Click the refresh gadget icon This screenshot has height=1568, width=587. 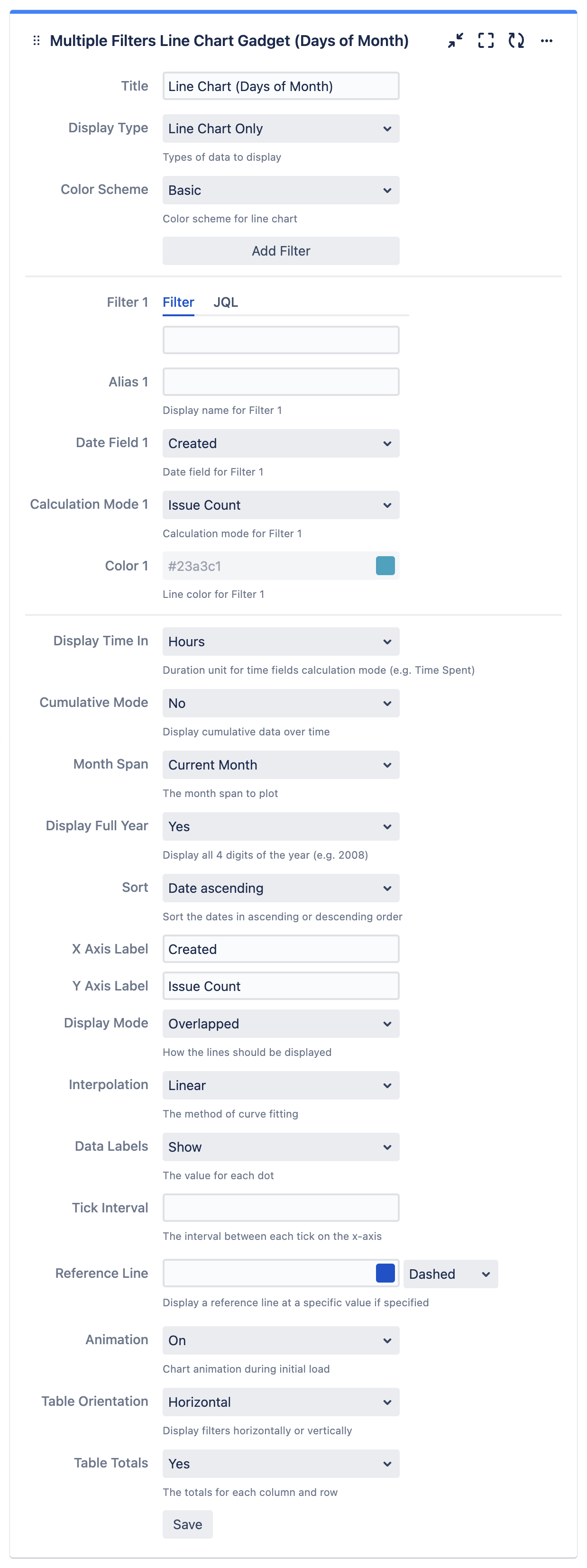click(x=516, y=41)
